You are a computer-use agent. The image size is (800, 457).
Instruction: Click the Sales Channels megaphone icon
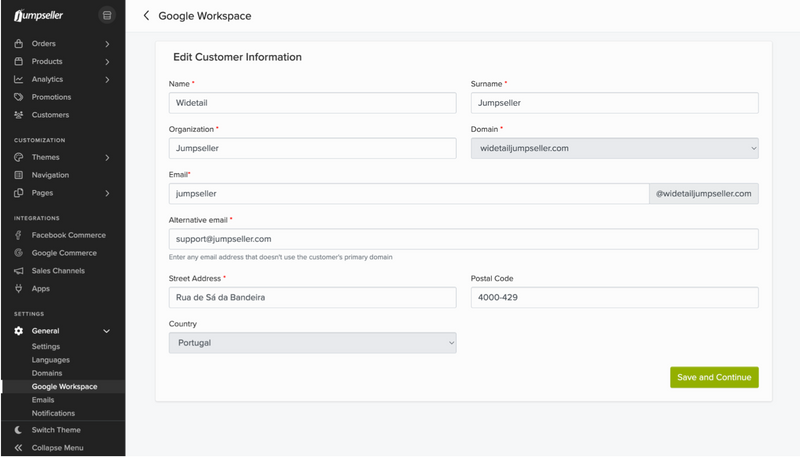pos(19,271)
